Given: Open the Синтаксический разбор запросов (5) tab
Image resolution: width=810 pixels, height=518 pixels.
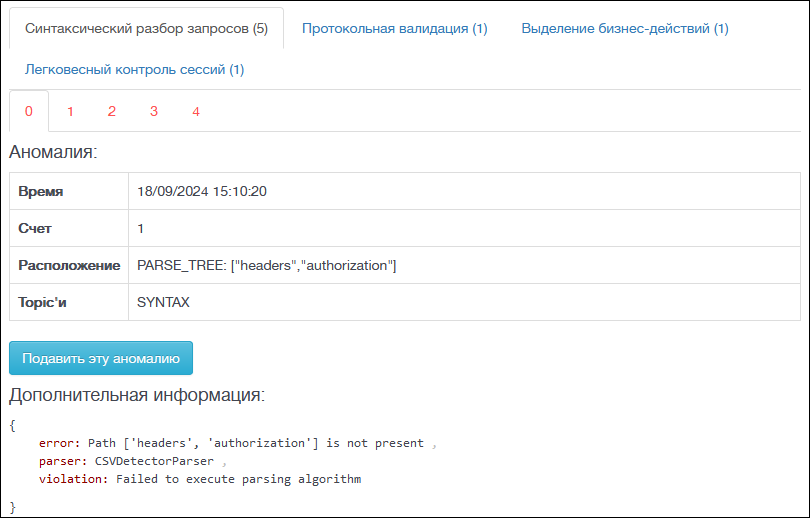Looking at the screenshot, I should tap(146, 28).
